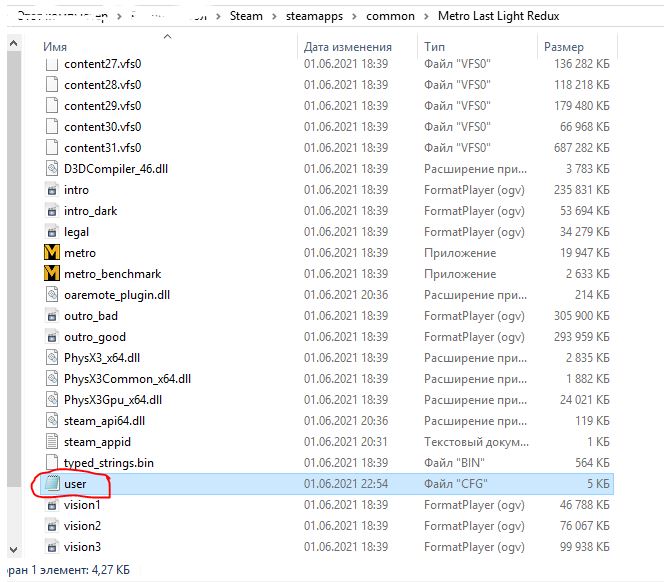The height and width of the screenshot is (582, 664).
Task: Select file name legal
Action: click(76, 232)
